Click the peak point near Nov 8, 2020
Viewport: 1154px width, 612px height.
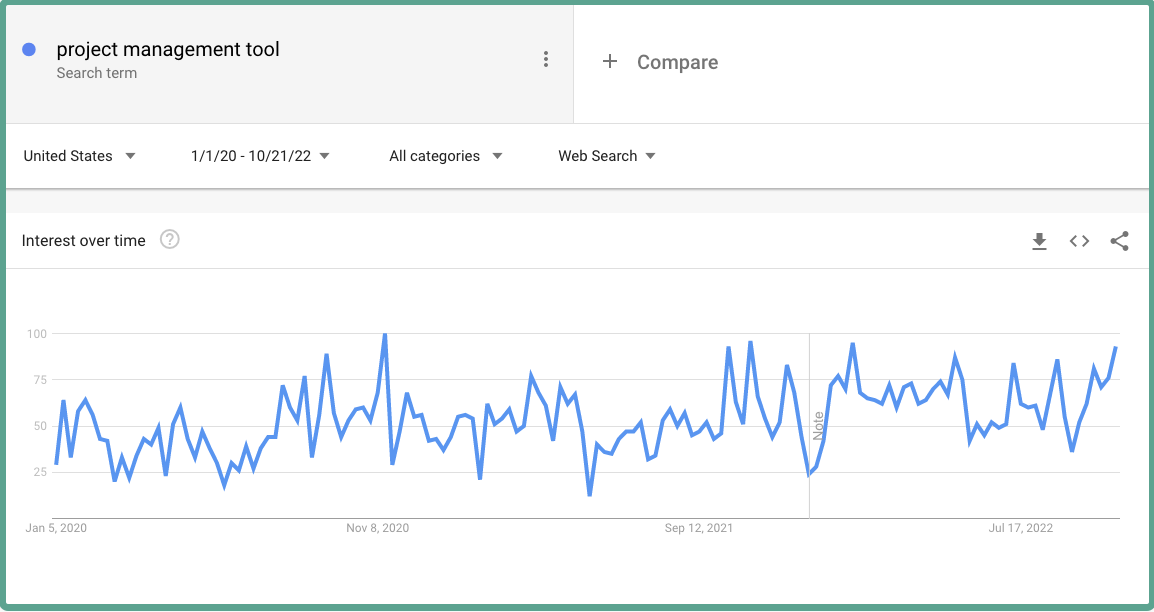[x=385, y=334]
